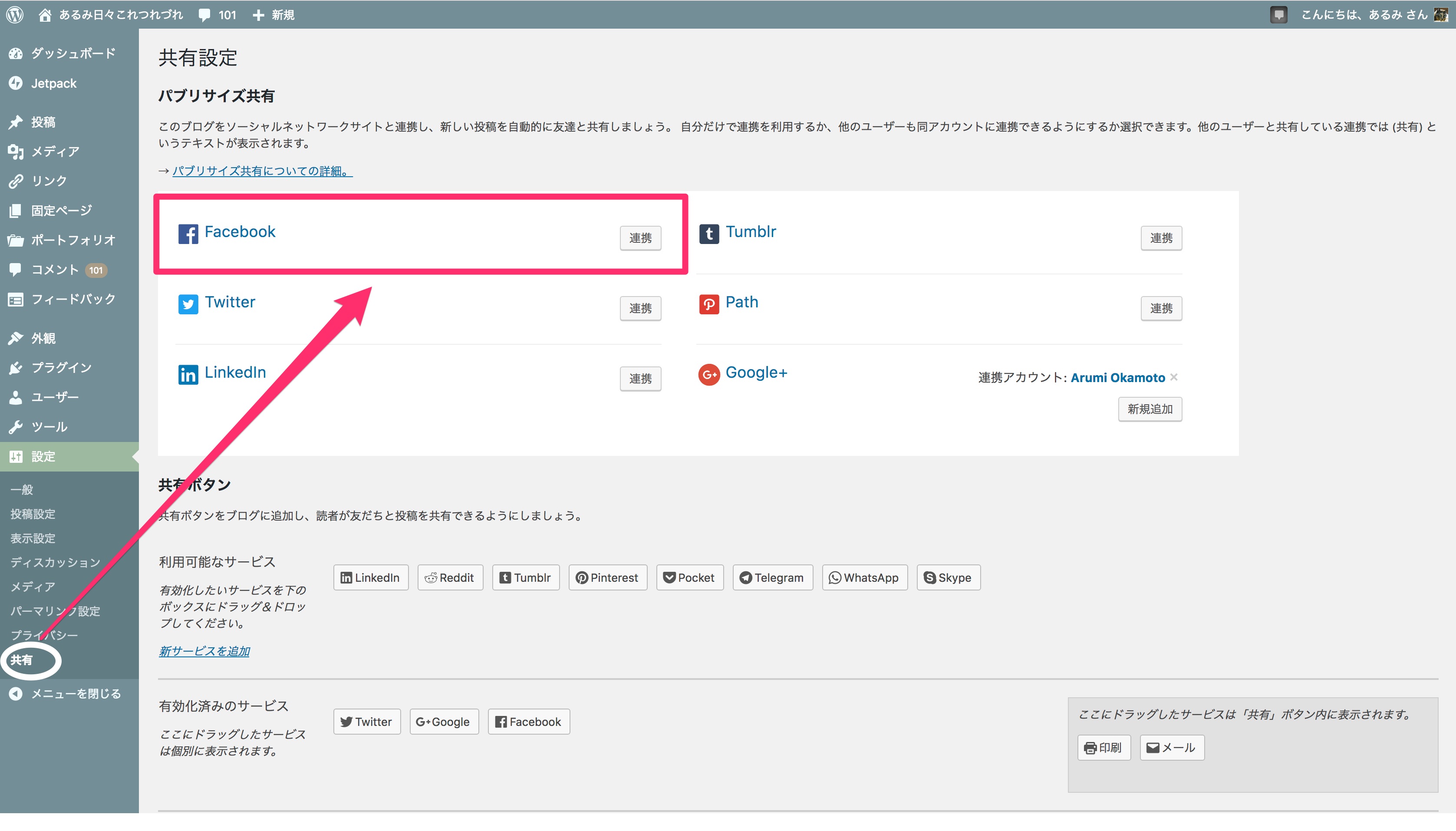Follow パブリサイズ共有についての詳細 link
The width and height of the screenshot is (1456, 831).
[x=263, y=171]
